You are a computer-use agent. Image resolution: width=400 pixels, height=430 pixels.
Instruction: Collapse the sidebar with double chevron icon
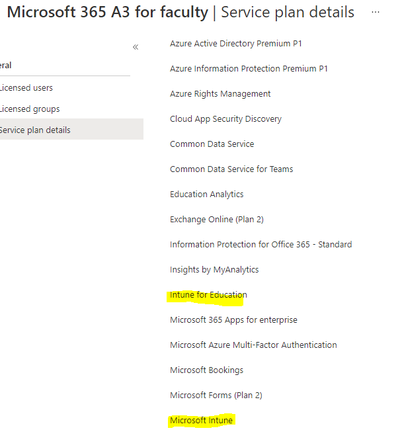point(135,47)
